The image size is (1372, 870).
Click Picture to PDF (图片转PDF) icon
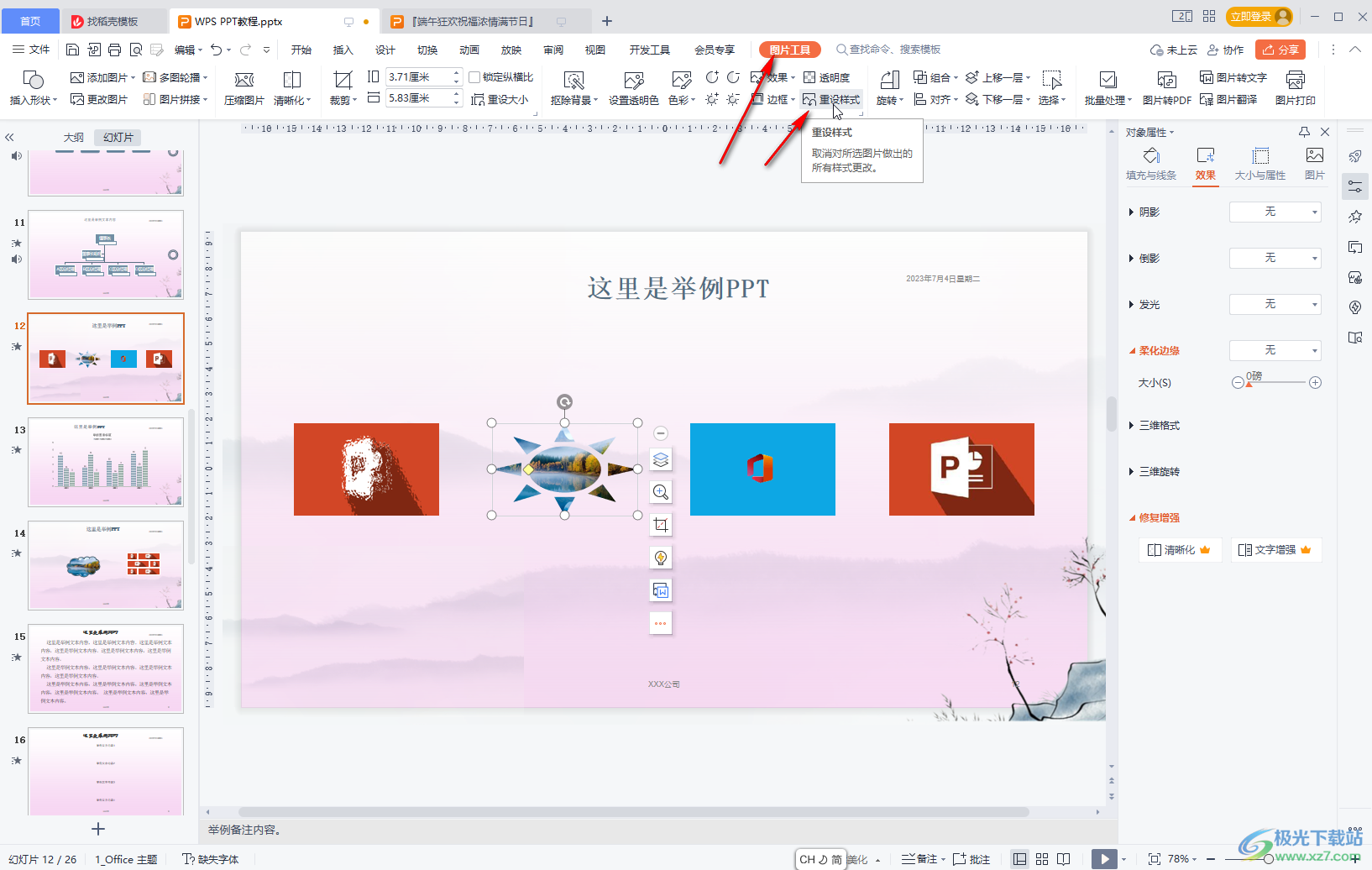1166,80
